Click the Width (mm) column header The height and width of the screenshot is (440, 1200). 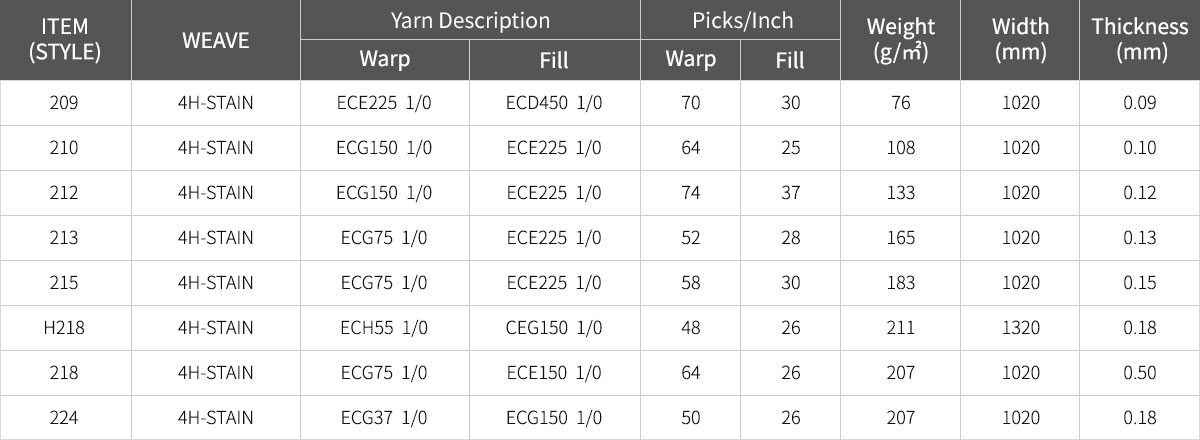coord(1021,40)
